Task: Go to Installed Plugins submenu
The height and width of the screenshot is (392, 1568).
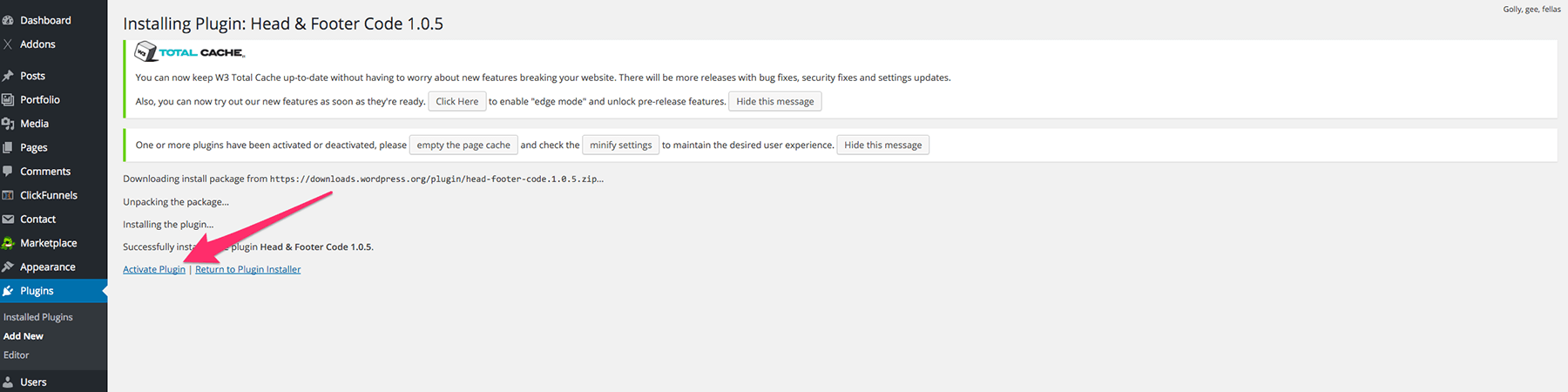Action: (38, 317)
